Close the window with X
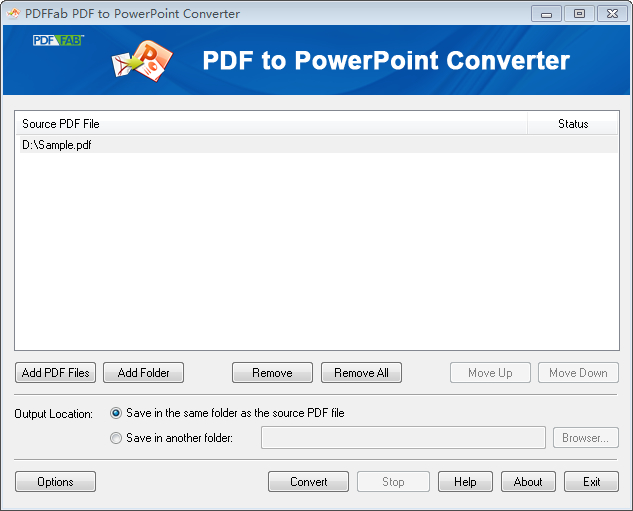633x511 pixels. [x=612, y=14]
